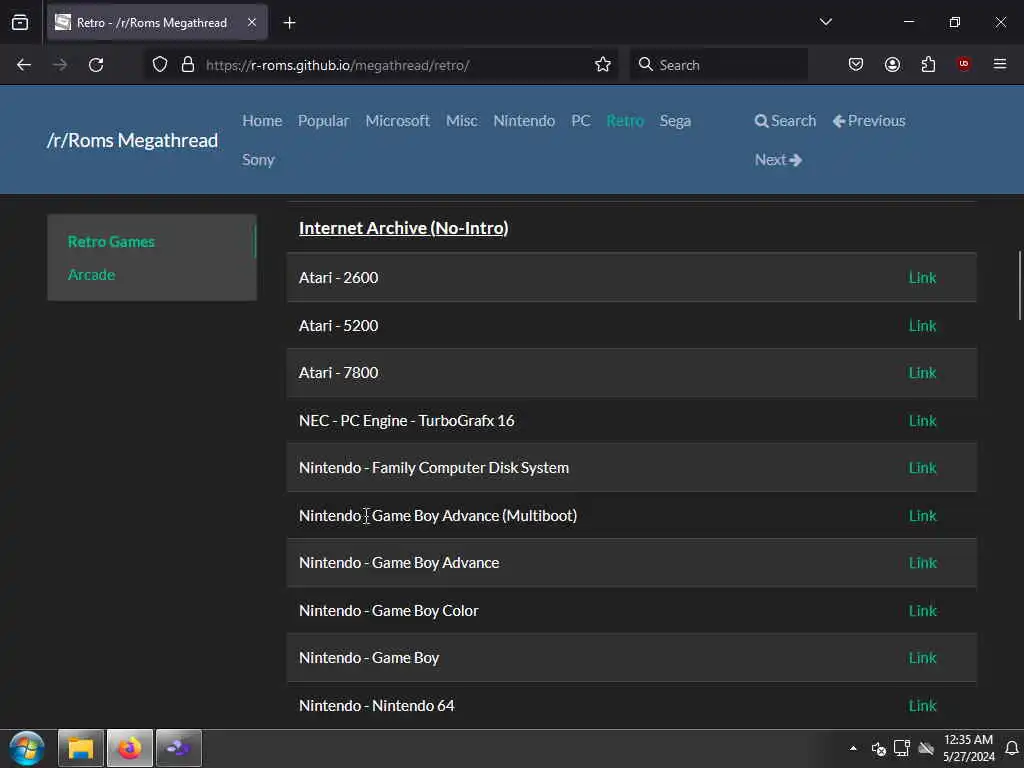Jump to Arcade in the sidebar

pos(91,275)
